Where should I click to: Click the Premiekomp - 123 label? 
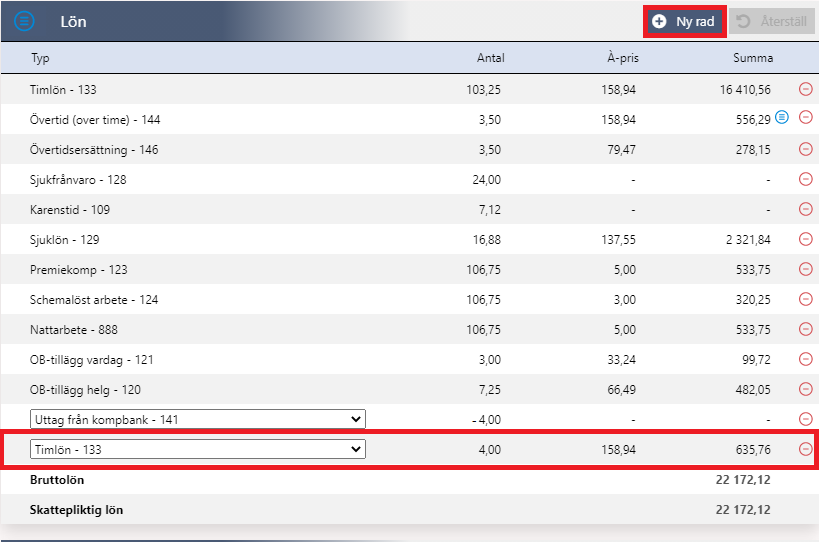pyautogui.click(x=79, y=270)
